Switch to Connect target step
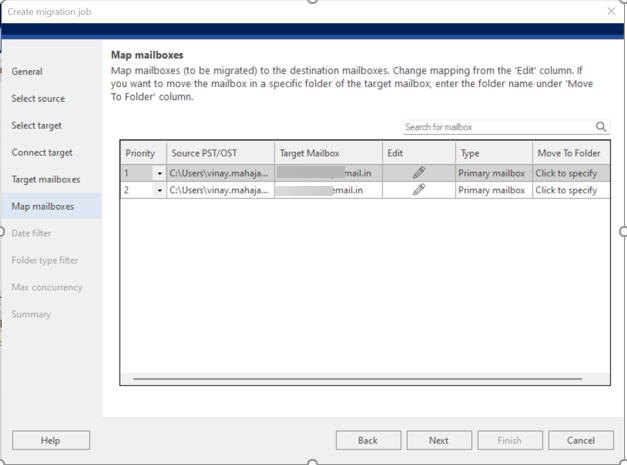Image resolution: width=627 pixels, height=465 pixels. 42,152
